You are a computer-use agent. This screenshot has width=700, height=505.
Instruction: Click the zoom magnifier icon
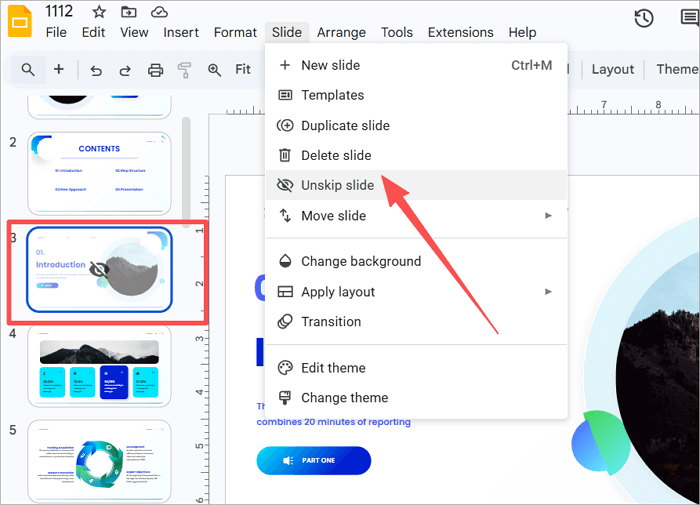point(214,70)
